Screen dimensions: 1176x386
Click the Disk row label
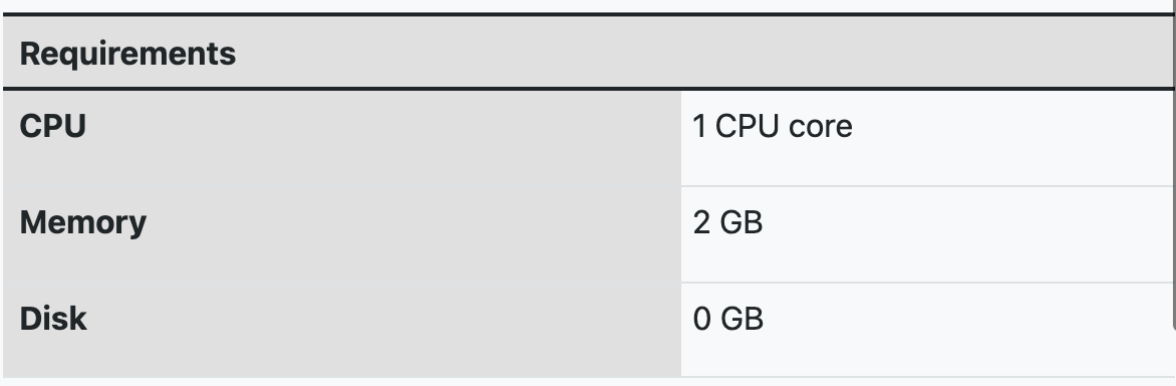tap(53, 319)
